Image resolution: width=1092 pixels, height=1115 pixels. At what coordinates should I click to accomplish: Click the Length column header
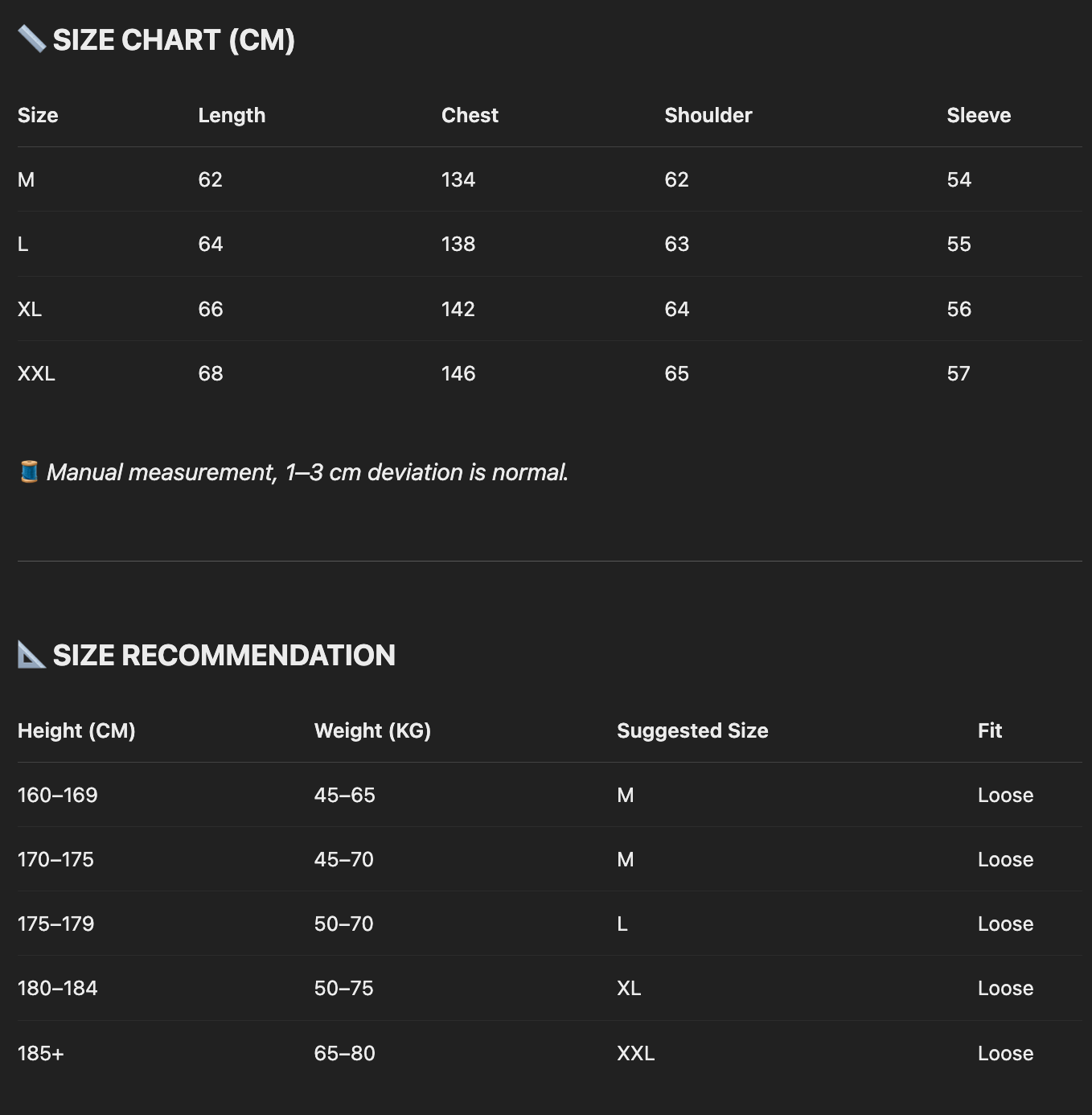click(232, 115)
